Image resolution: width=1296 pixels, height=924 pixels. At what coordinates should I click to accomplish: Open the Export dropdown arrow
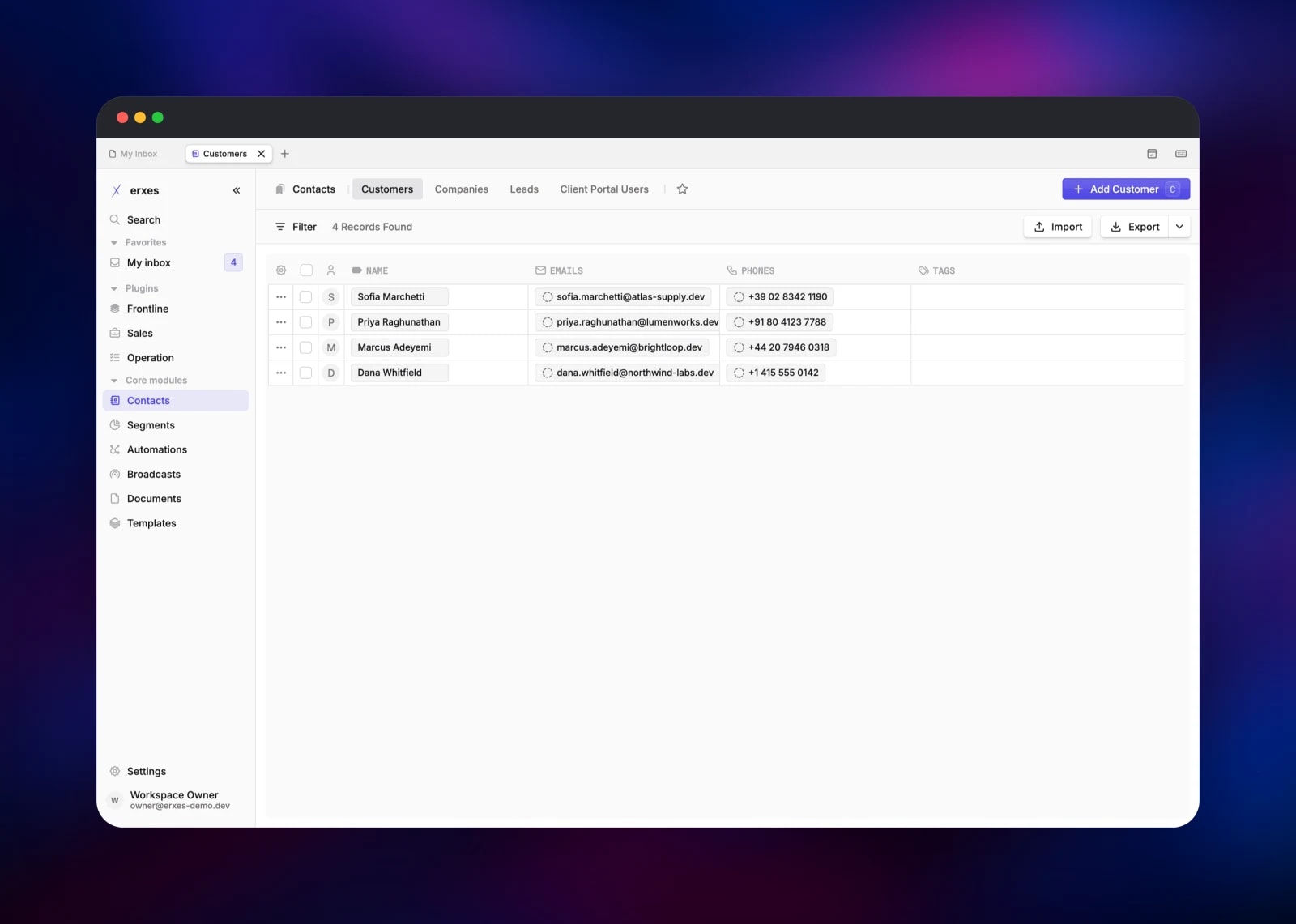[1179, 227]
